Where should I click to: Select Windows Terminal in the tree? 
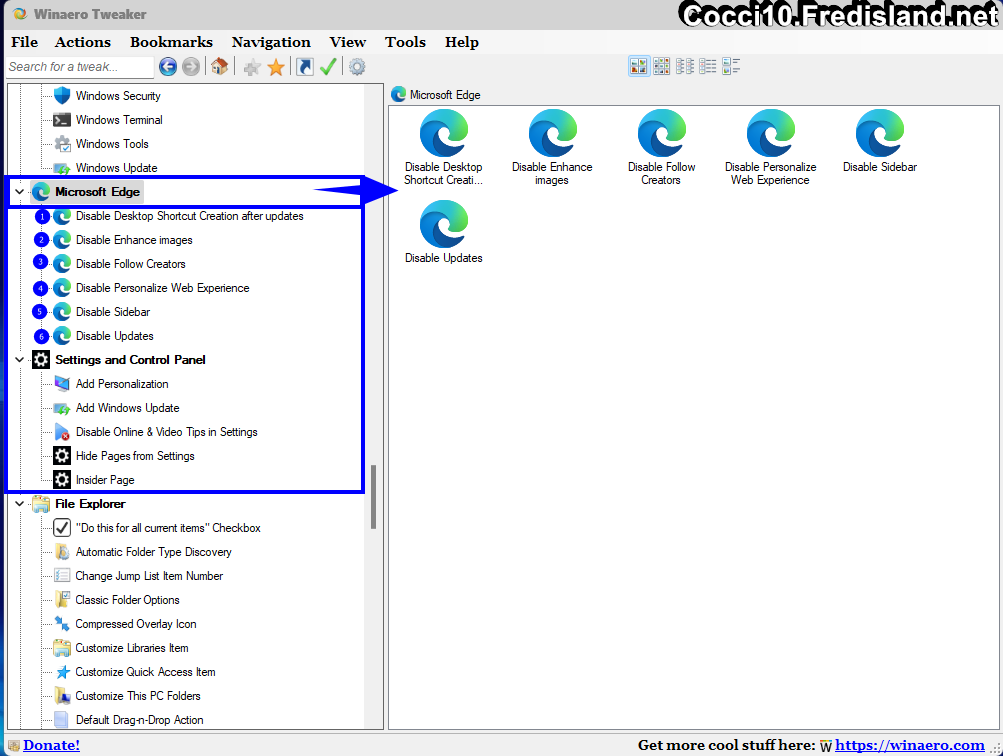coord(119,120)
